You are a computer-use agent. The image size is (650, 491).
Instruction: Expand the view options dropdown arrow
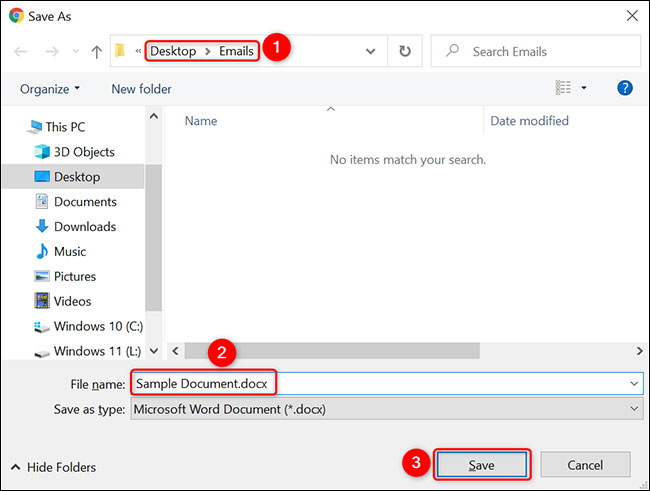tap(584, 88)
